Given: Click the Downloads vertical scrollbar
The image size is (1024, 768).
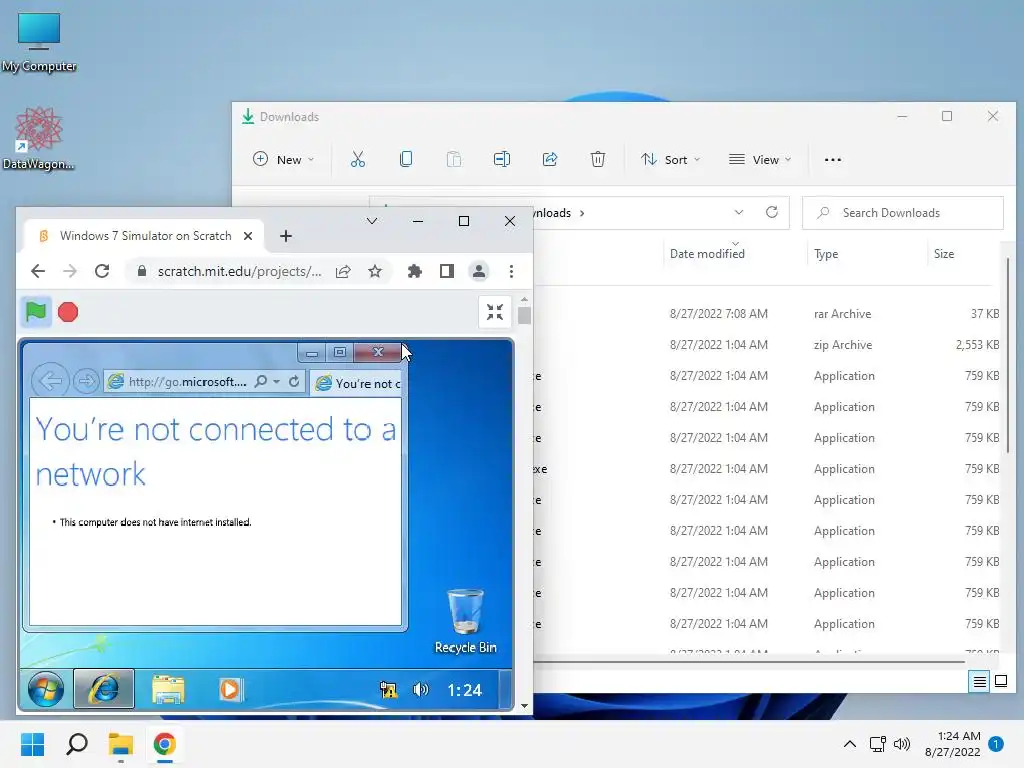Looking at the screenshot, I should 1007,356.
